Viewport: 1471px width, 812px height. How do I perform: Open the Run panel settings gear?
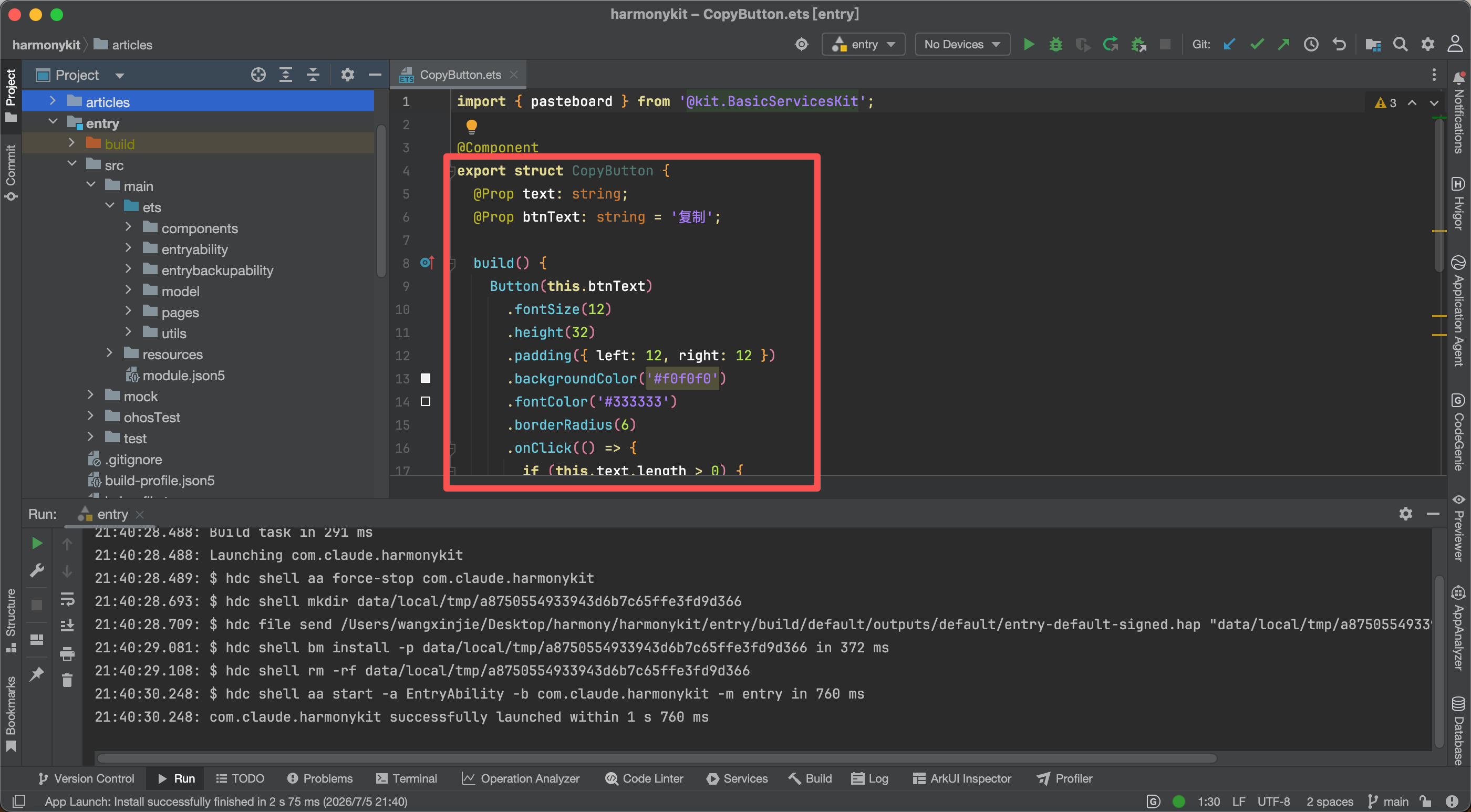(1405, 514)
